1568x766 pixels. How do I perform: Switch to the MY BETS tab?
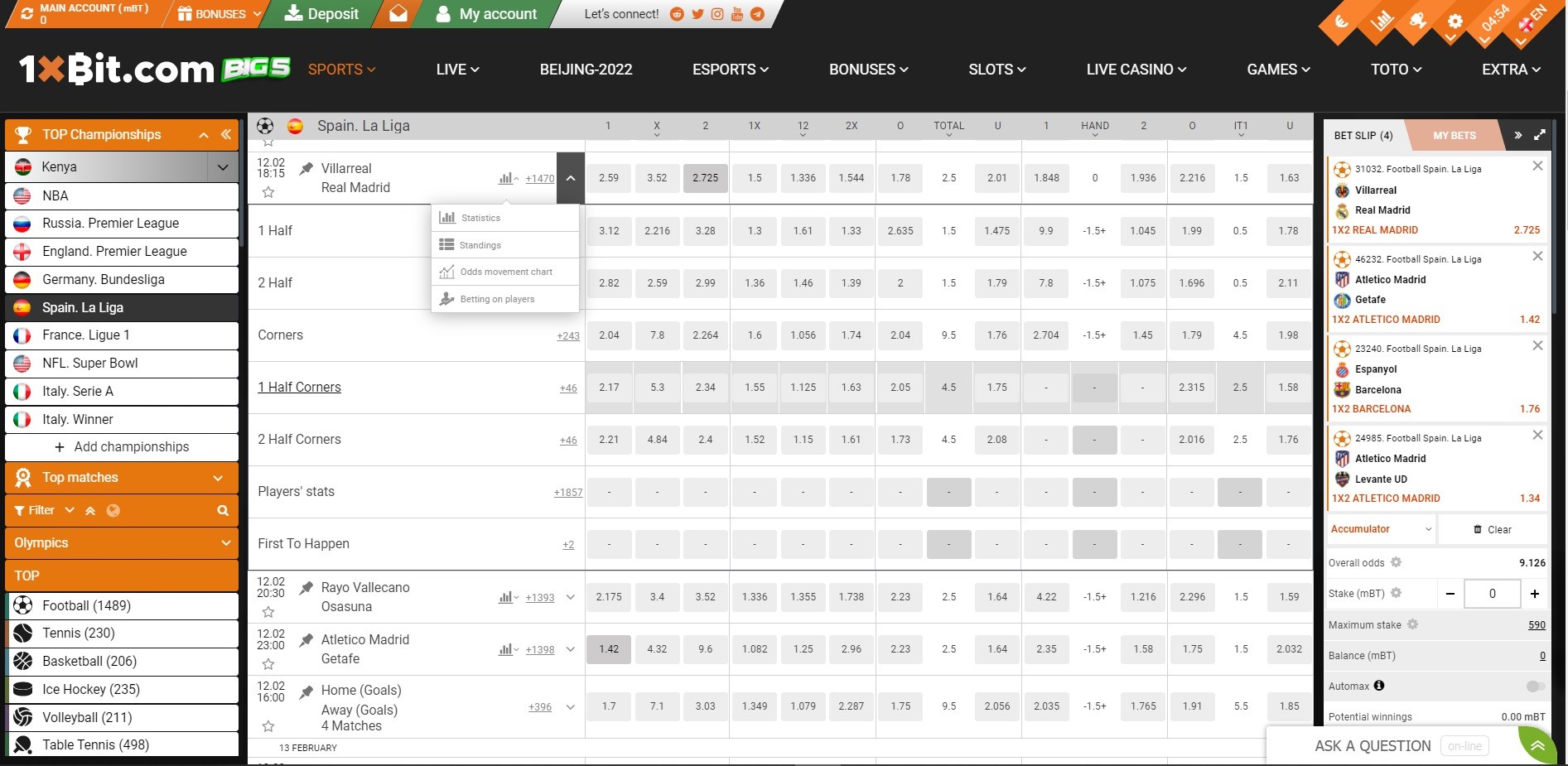point(1454,134)
